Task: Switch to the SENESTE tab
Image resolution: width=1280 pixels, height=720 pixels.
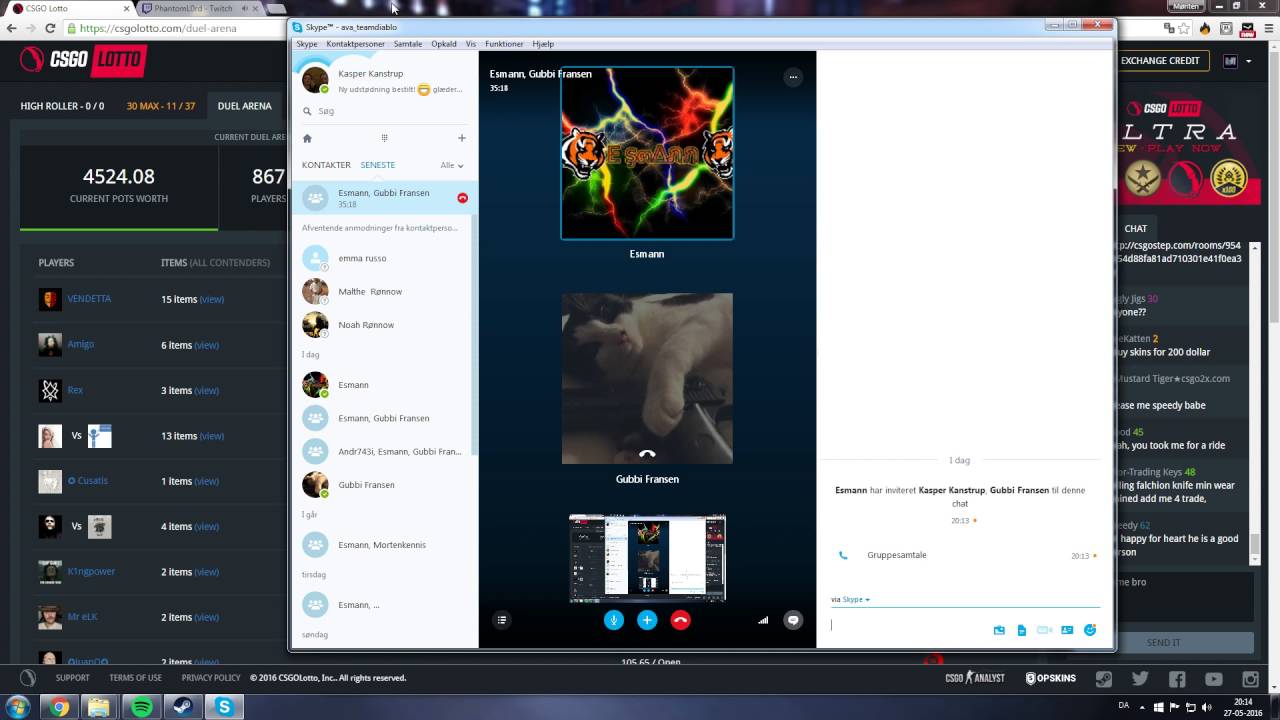Action: click(x=378, y=165)
